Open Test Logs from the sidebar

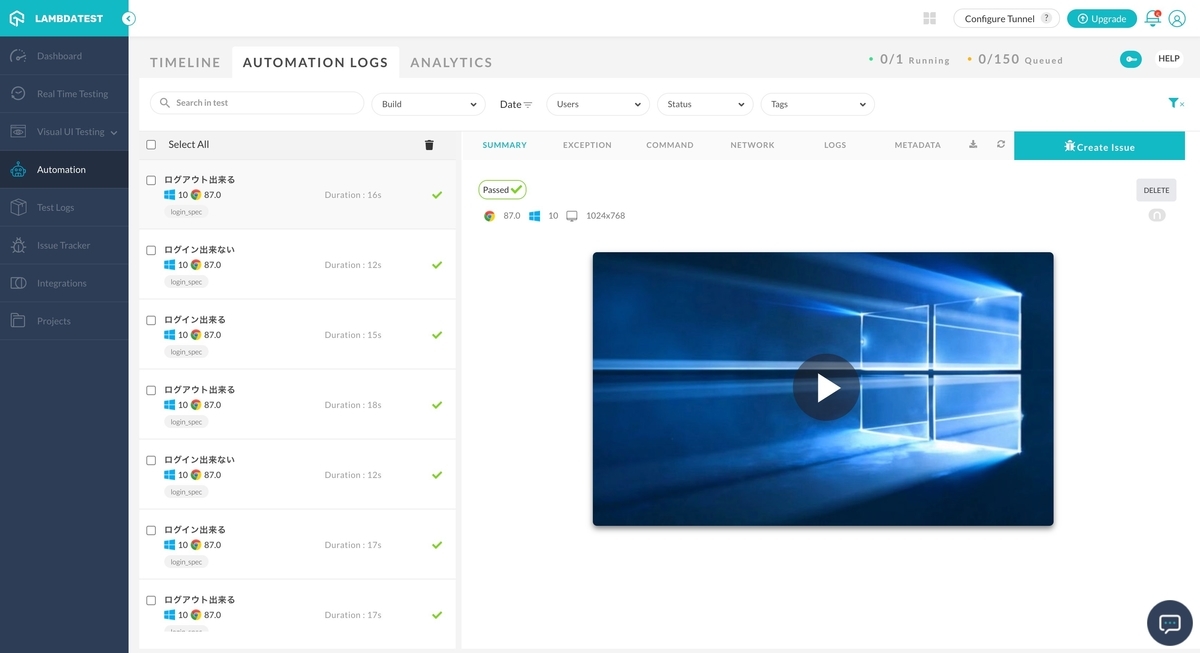64,208
